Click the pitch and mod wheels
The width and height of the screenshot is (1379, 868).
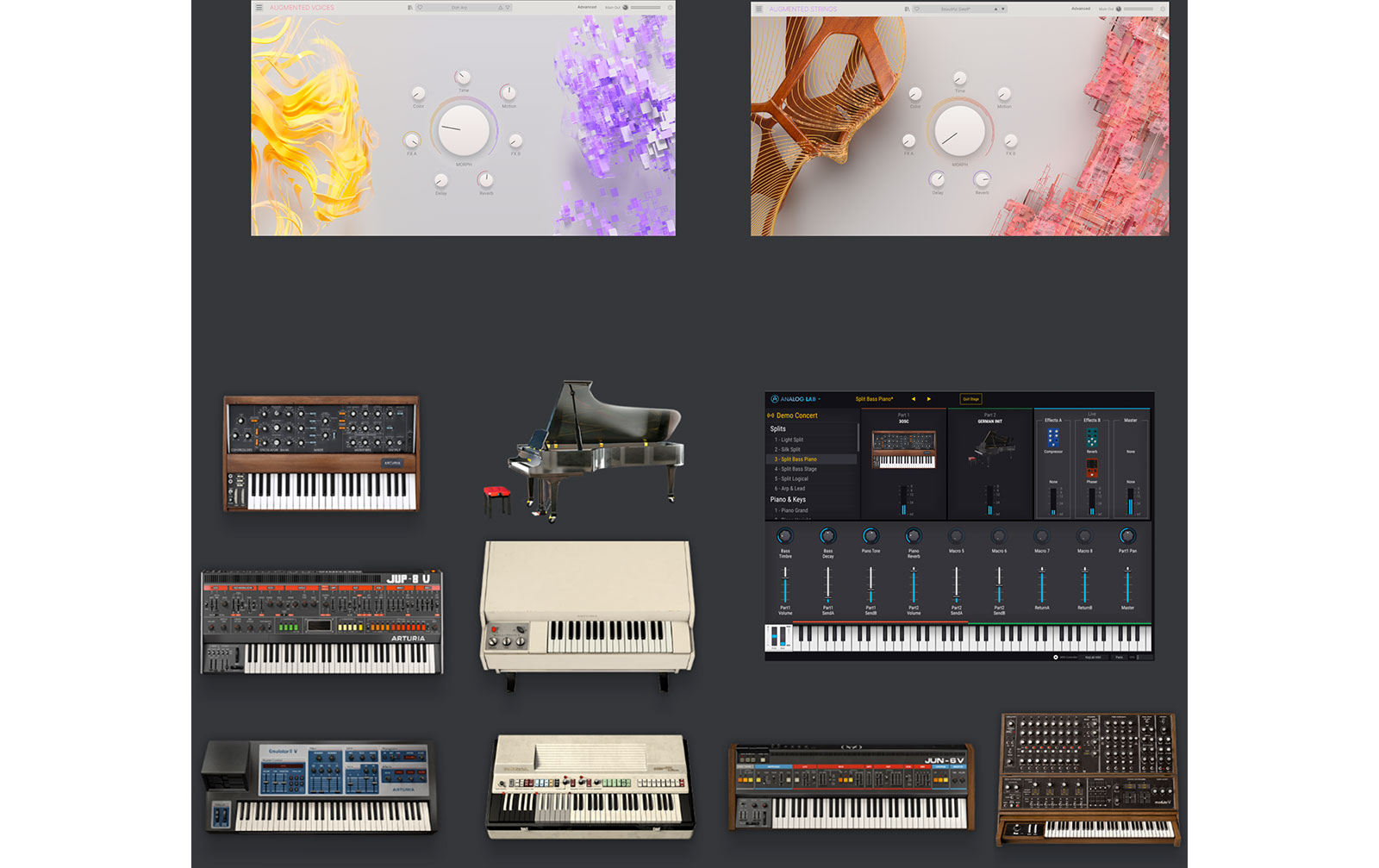(779, 637)
